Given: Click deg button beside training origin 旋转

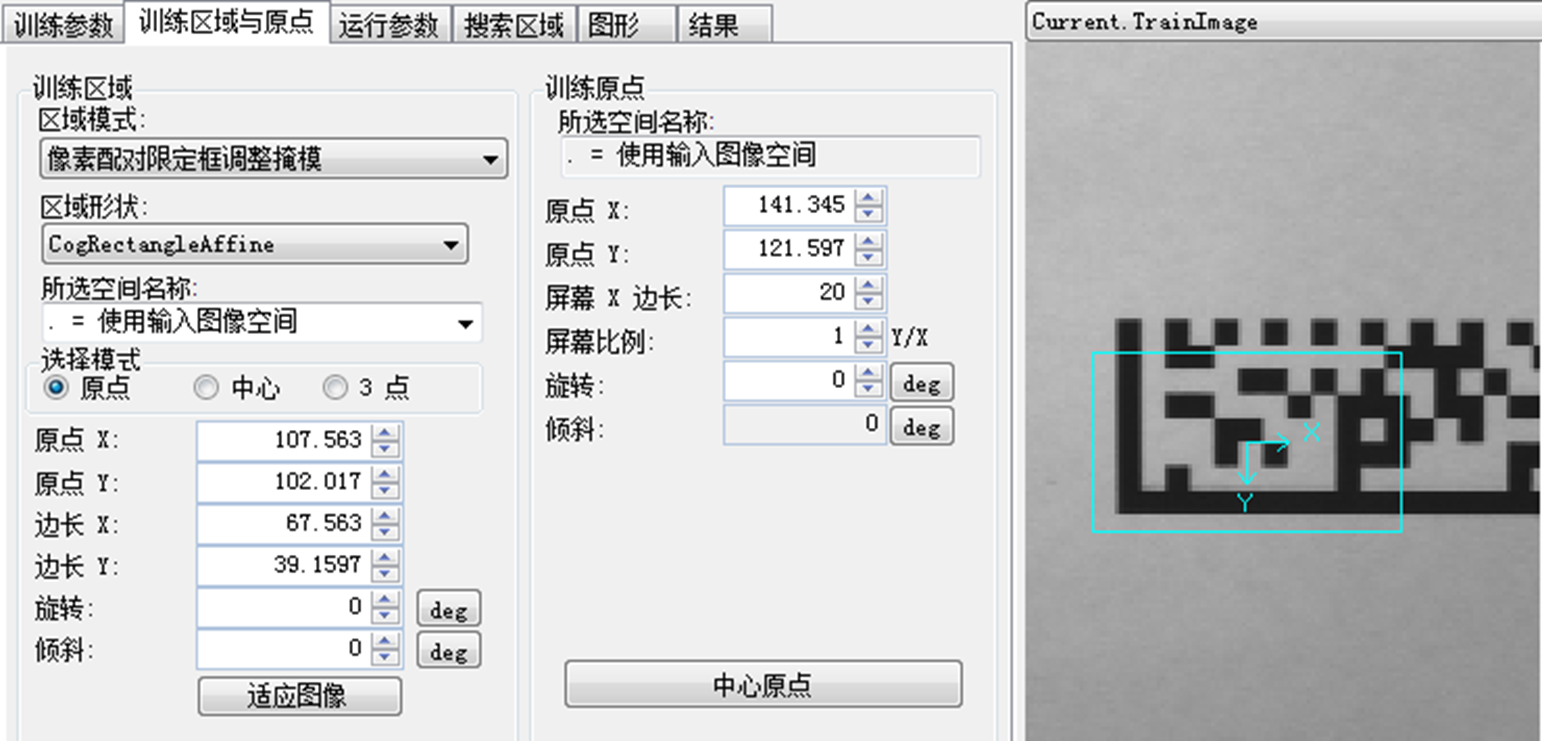Looking at the screenshot, I should click(x=922, y=383).
